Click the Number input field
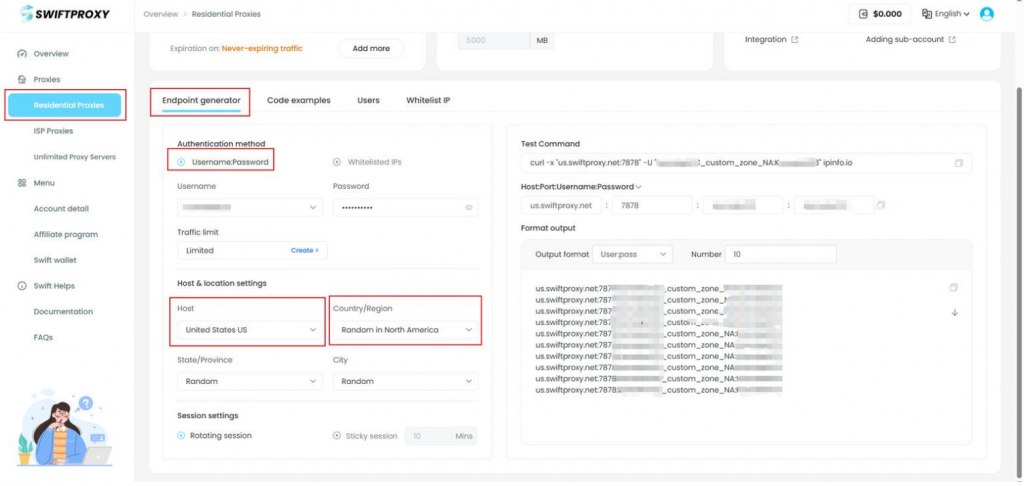 point(779,255)
